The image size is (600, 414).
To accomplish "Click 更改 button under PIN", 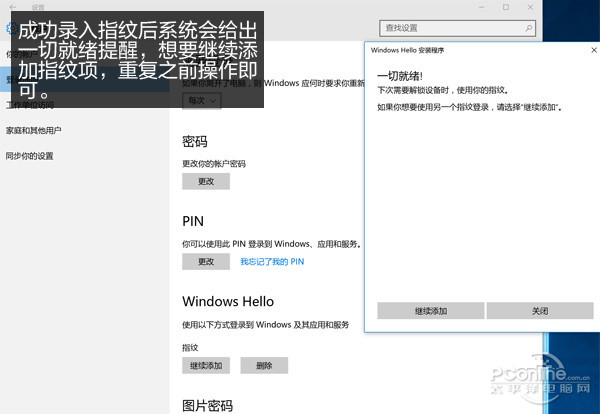I will [x=206, y=262].
